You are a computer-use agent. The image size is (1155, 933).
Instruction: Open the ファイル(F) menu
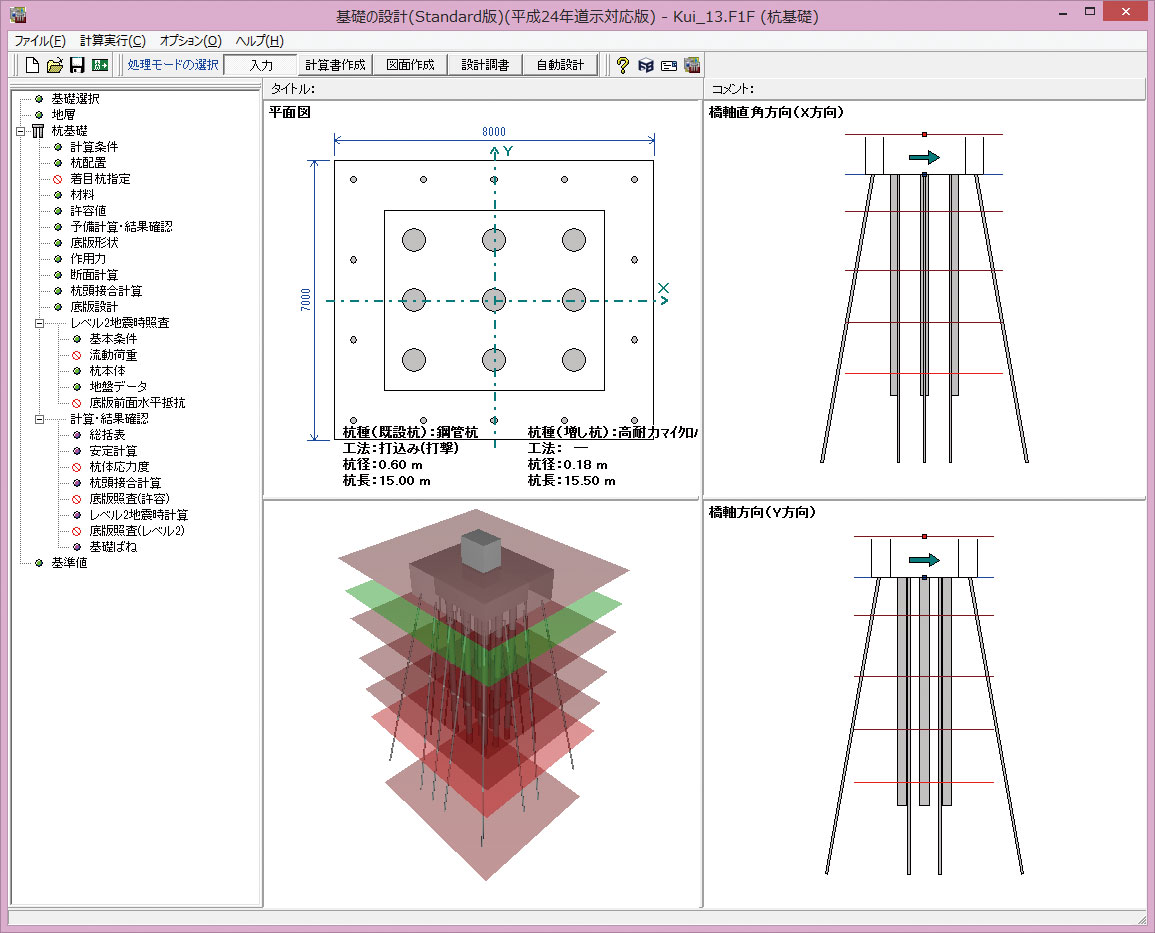click(40, 41)
